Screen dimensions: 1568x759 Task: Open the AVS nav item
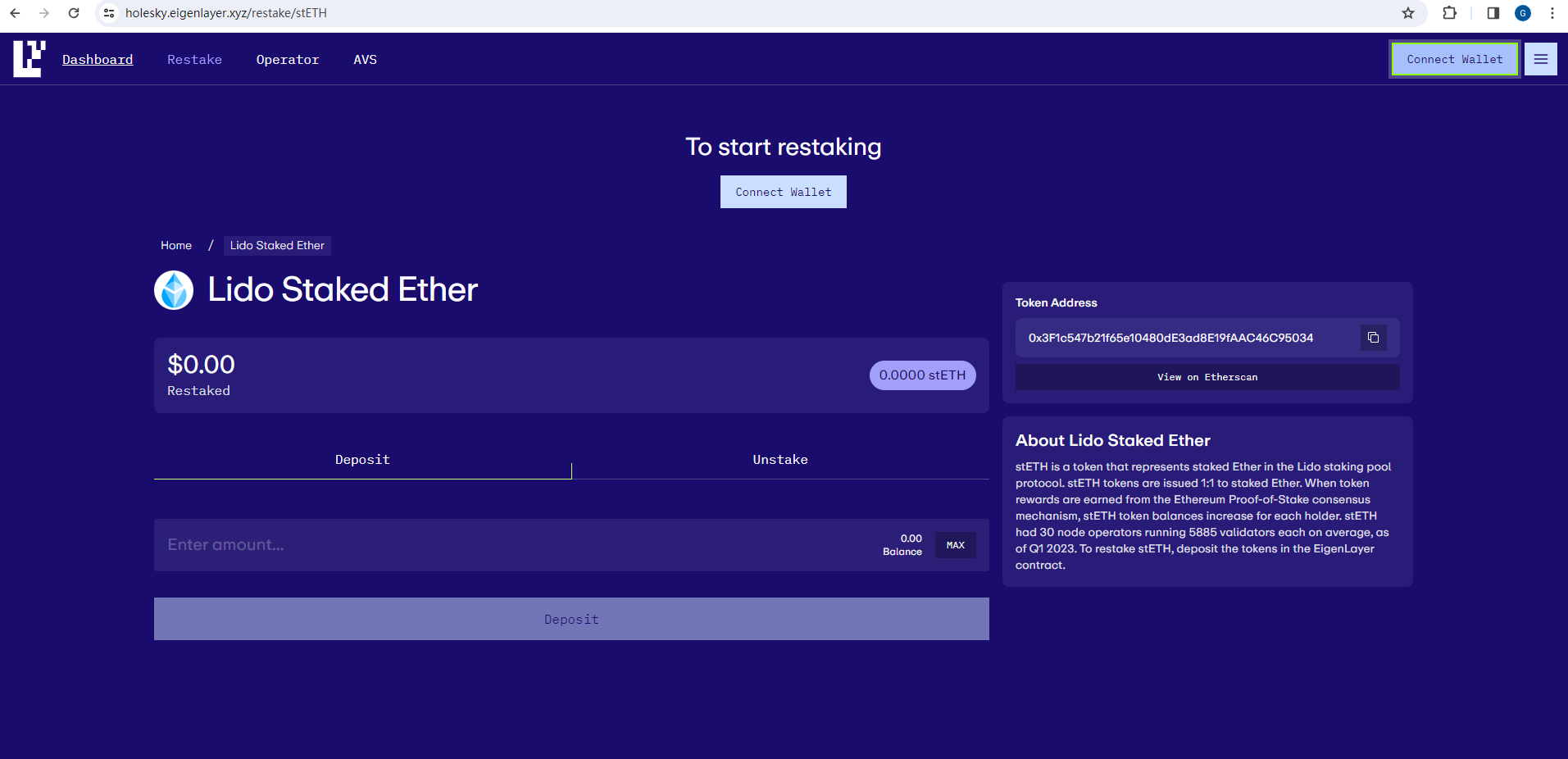[365, 59]
